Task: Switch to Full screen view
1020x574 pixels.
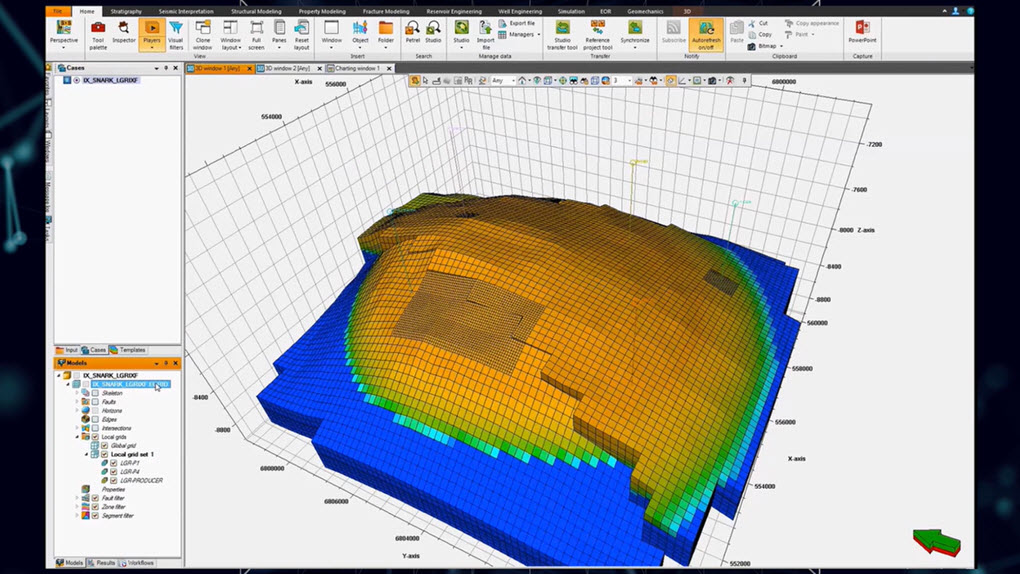Action: pos(256,35)
